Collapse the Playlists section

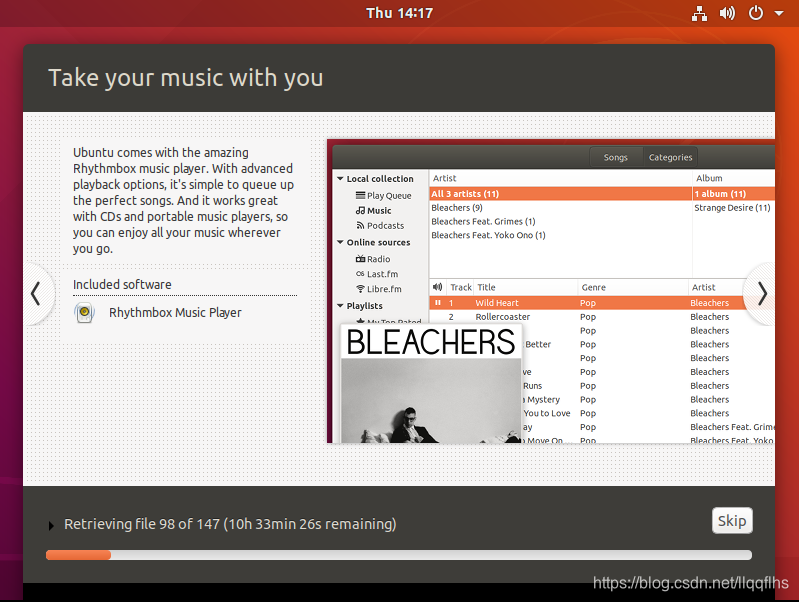340,306
